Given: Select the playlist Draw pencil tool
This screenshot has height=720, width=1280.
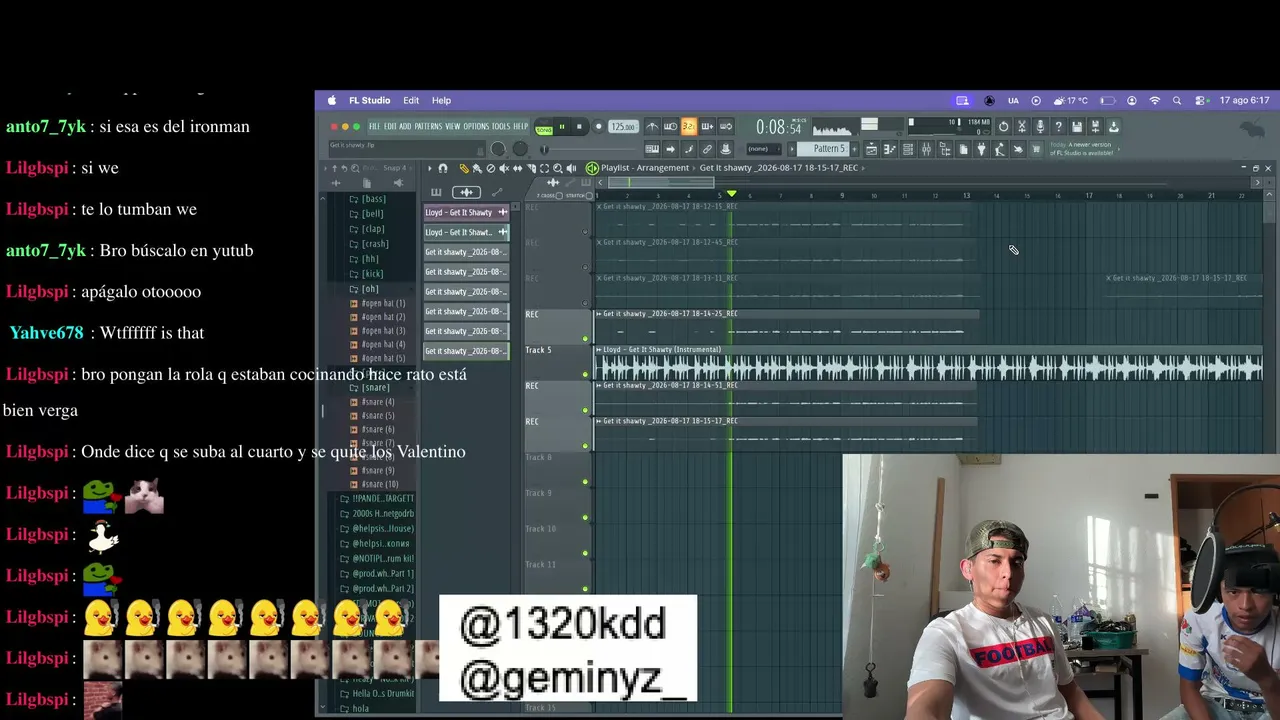Looking at the screenshot, I should pyautogui.click(x=464, y=168).
